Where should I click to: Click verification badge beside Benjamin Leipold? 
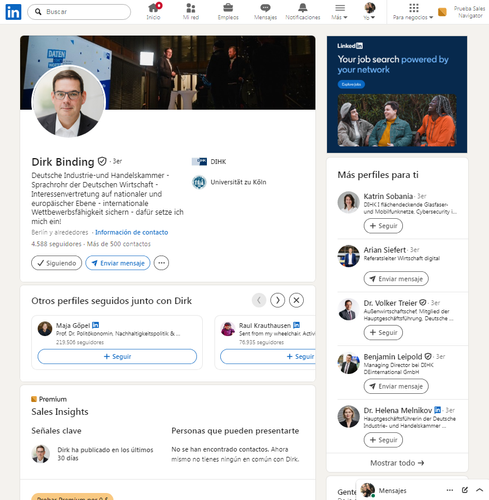428,356
